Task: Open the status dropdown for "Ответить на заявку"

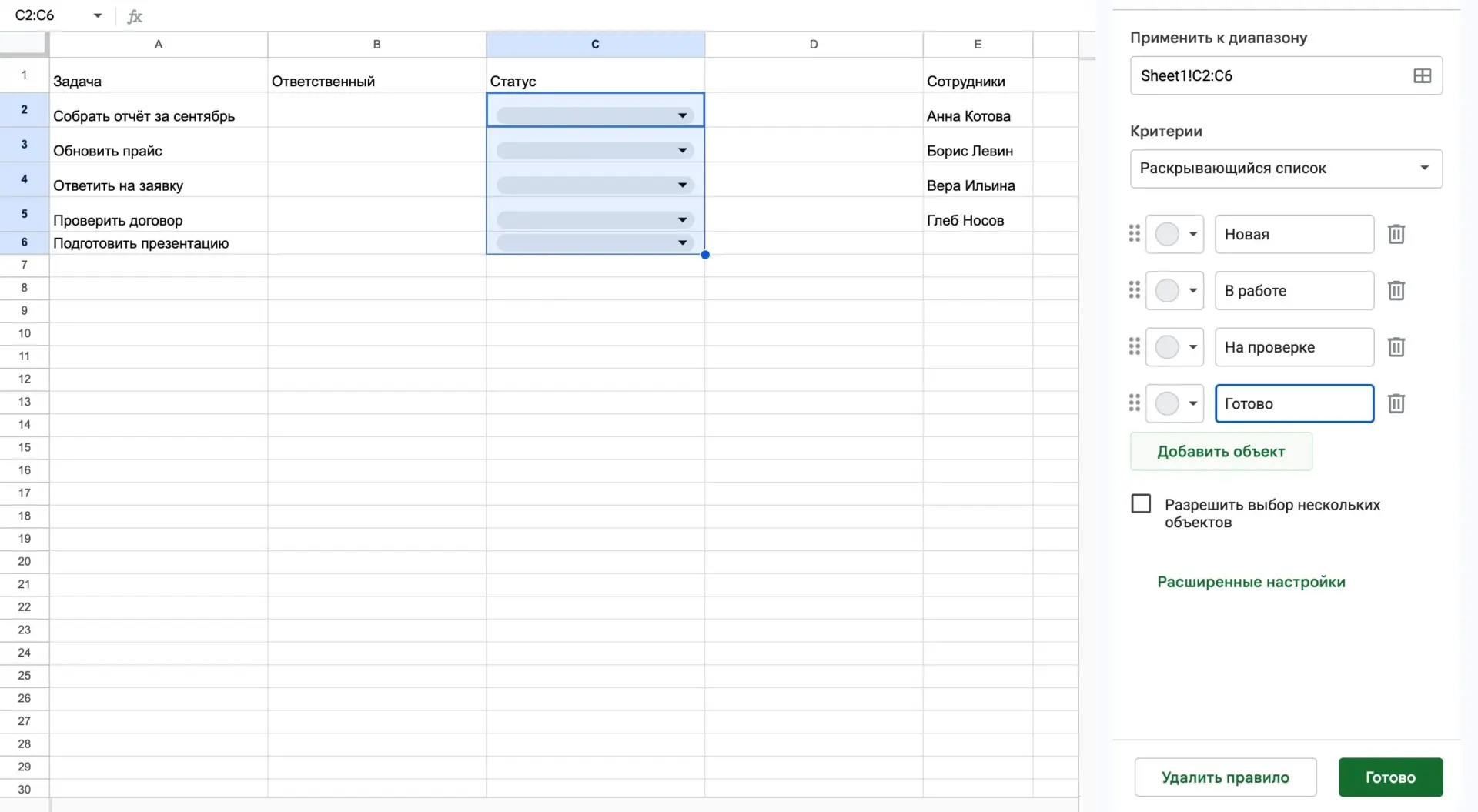Action: click(682, 185)
